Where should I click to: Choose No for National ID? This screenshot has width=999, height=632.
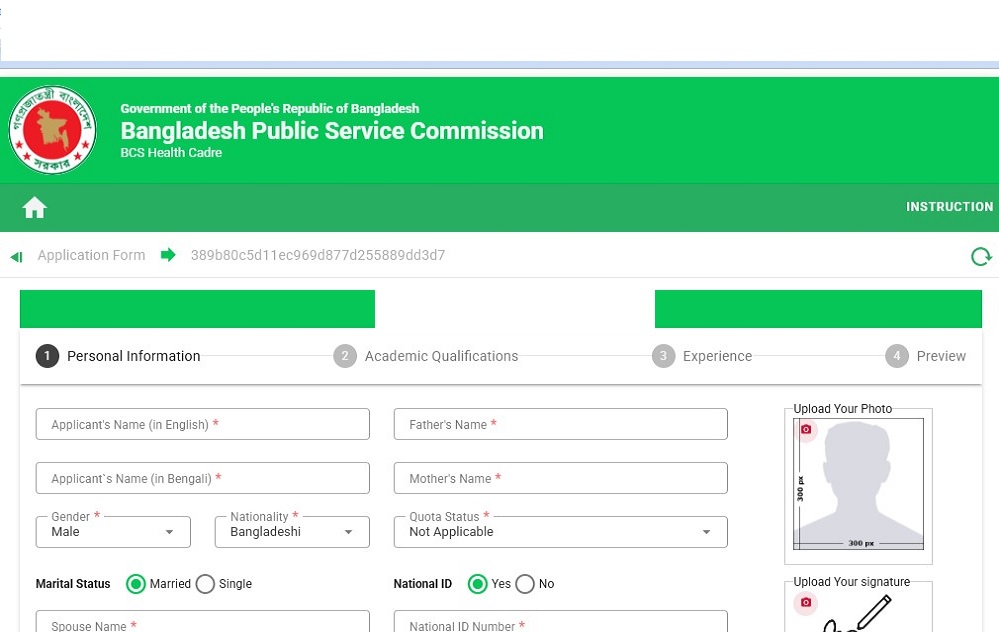click(x=525, y=584)
